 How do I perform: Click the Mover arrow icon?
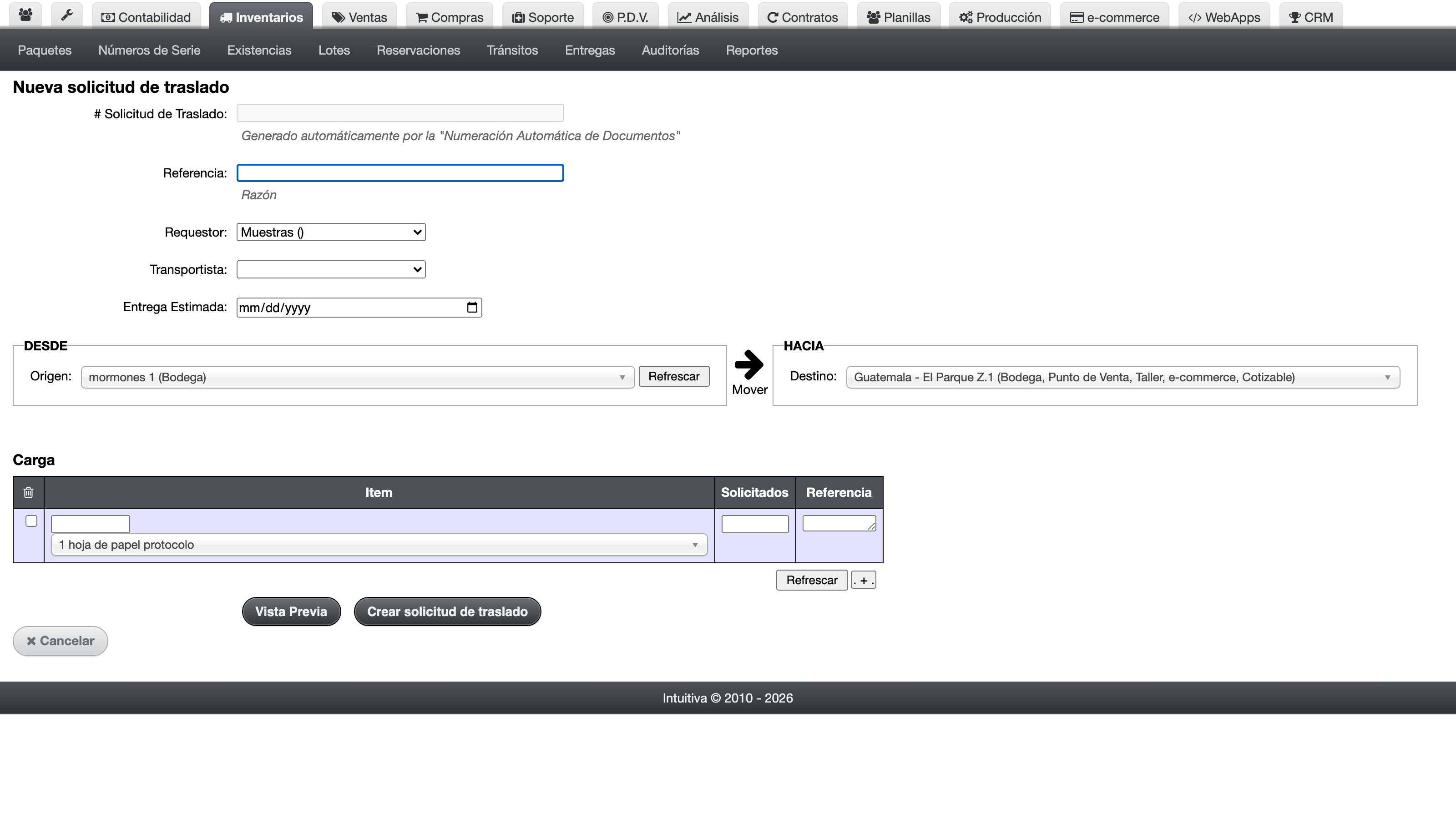749,364
